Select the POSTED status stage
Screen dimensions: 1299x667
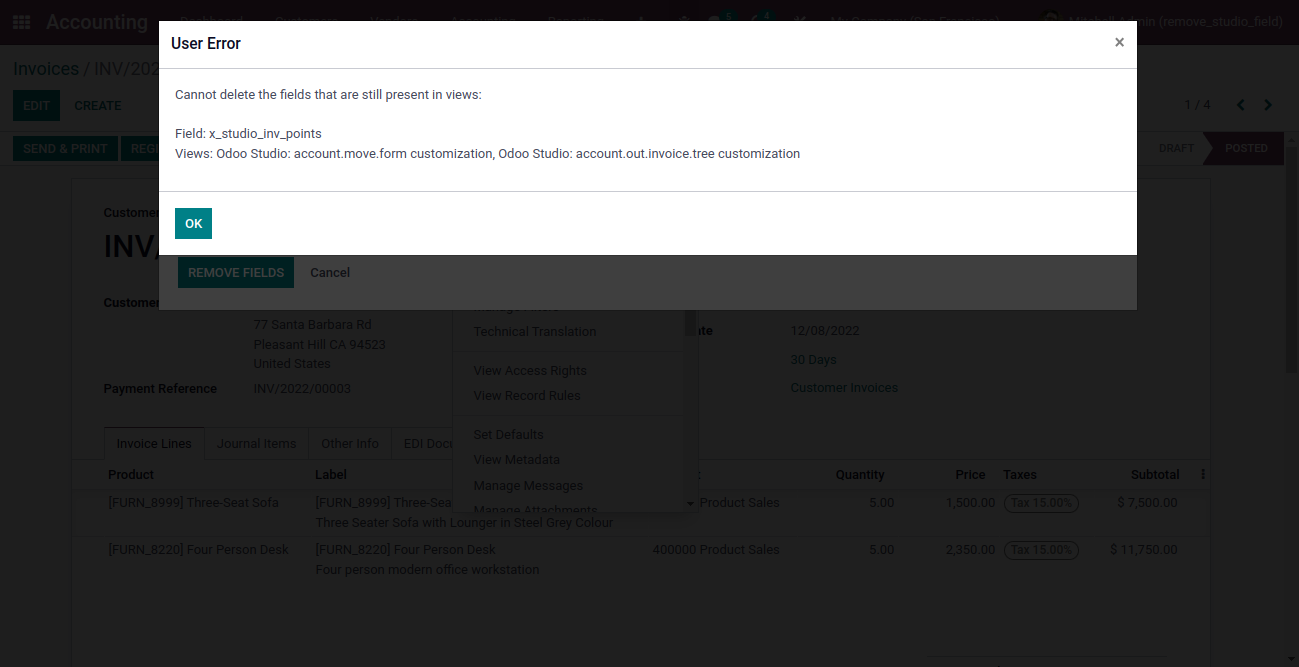click(1246, 148)
